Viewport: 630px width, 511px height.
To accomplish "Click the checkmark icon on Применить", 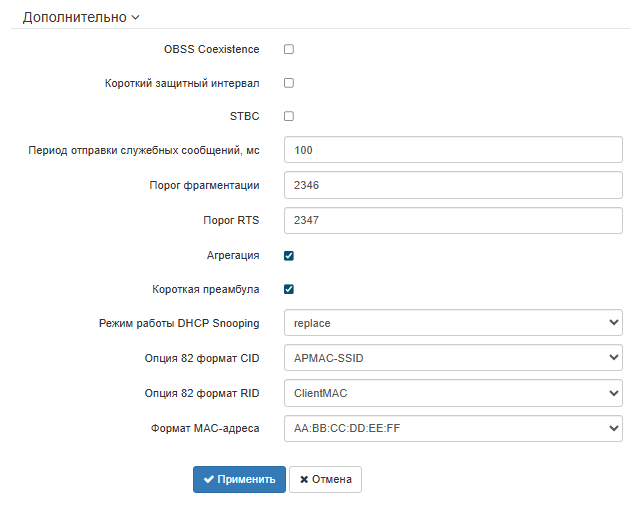I will [209, 480].
